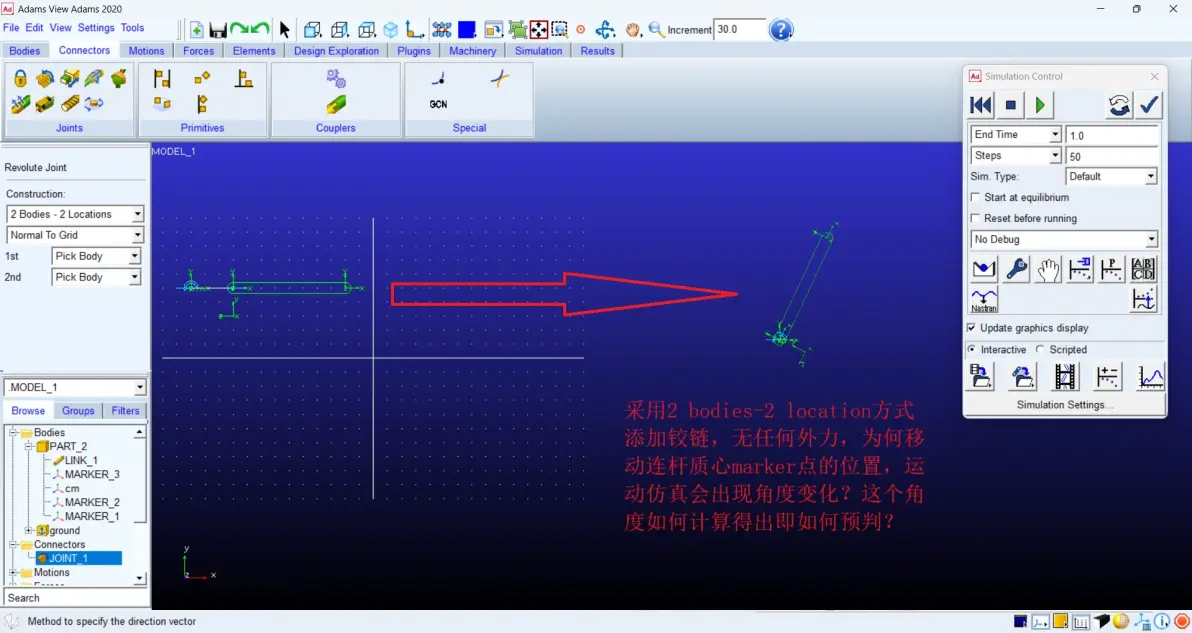Image resolution: width=1192 pixels, height=633 pixels.
Task: Select the Scripted radio button
Action: pyautogui.click(x=1040, y=350)
